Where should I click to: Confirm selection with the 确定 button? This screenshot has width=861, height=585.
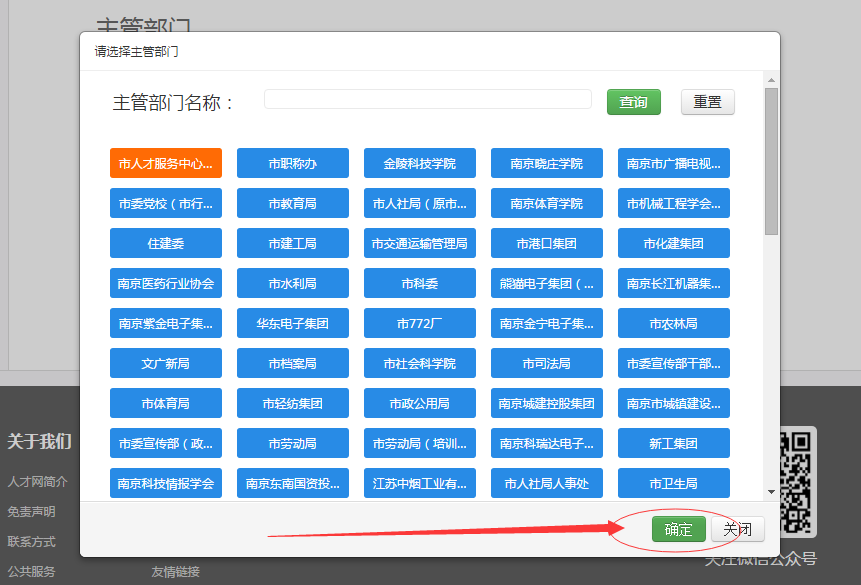click(678, 529)
